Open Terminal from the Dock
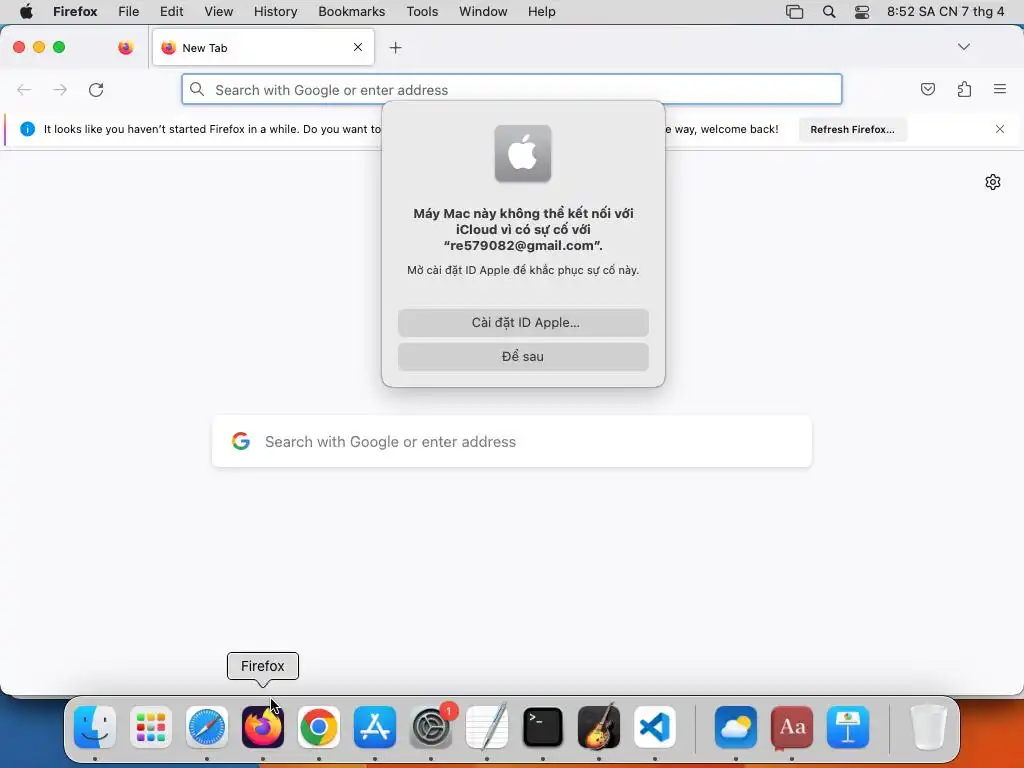 [543, 727]
